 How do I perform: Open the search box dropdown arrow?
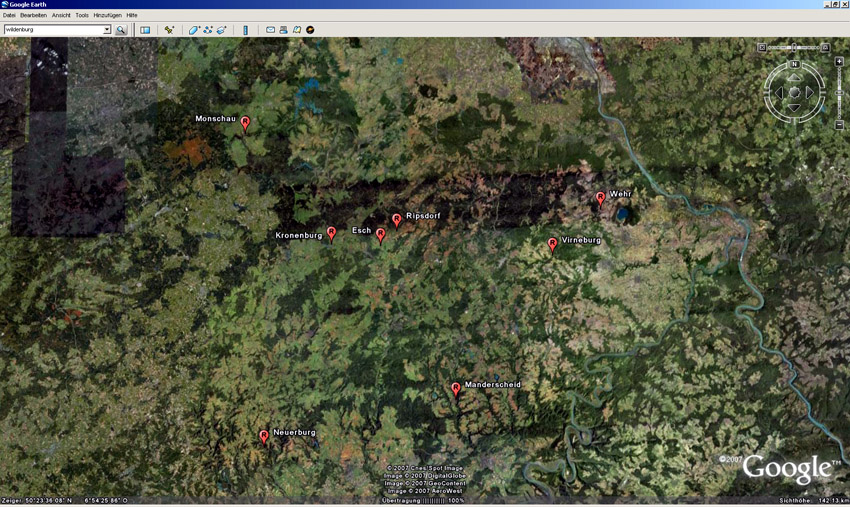tap(107, 30)
